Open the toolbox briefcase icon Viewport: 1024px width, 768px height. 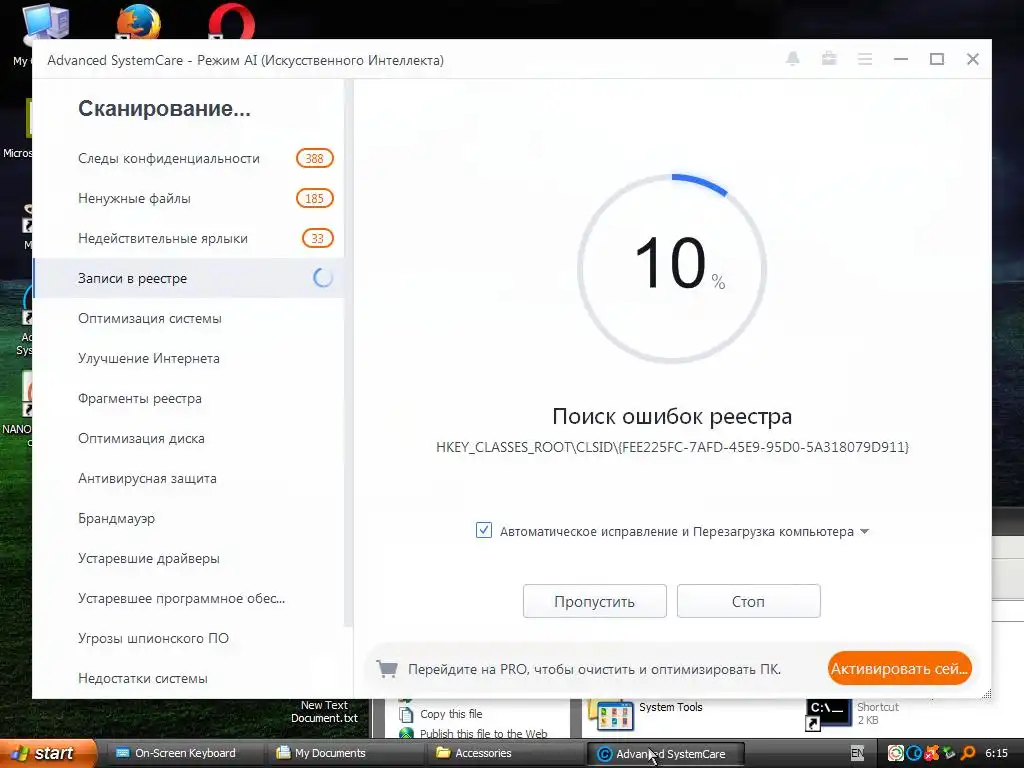coord(829,59)
